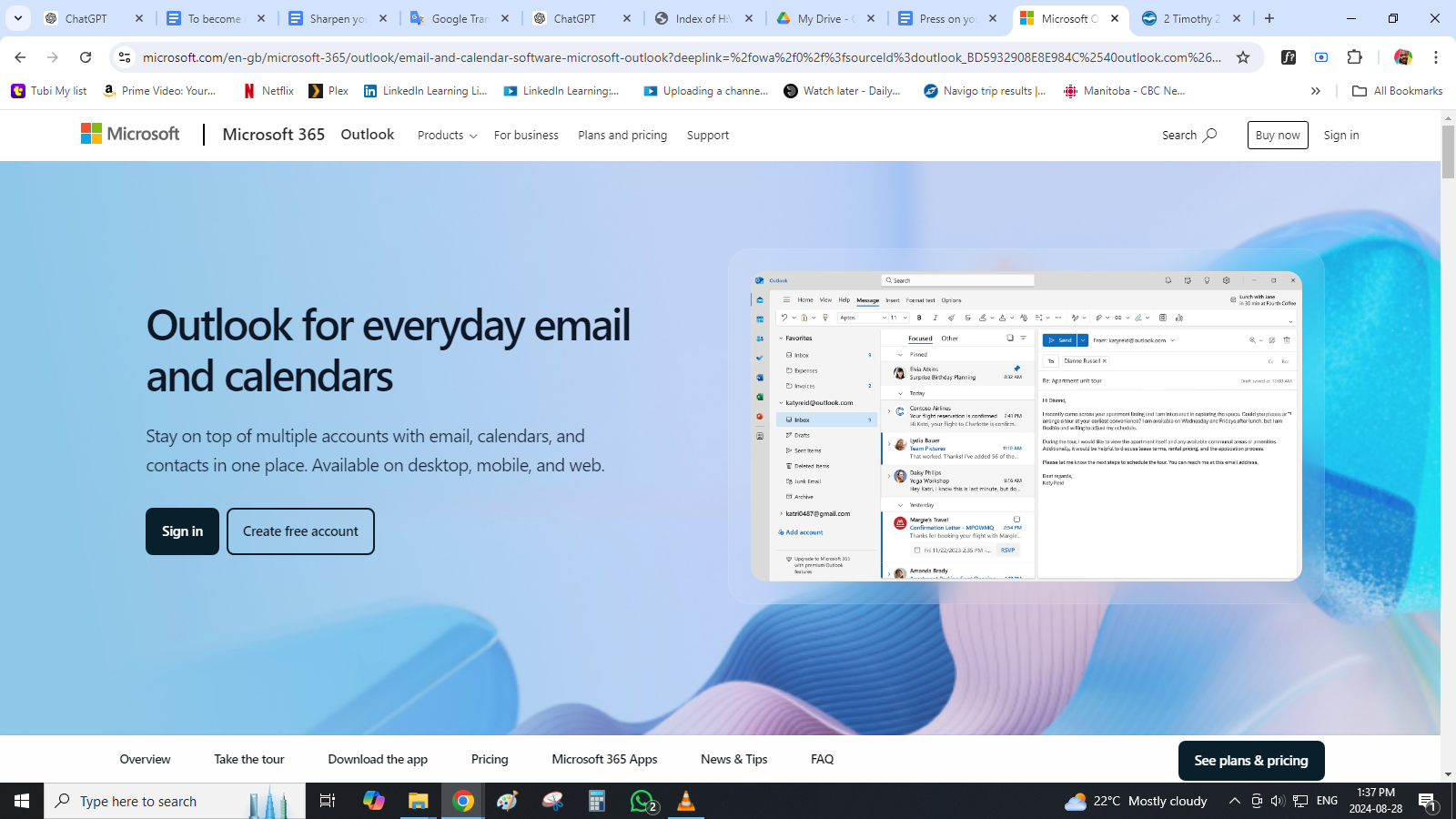Viewport: 1456px width, 819px height.
Task: Click the page's vertical scrollbar thumb
Action: coord(1448,151)
